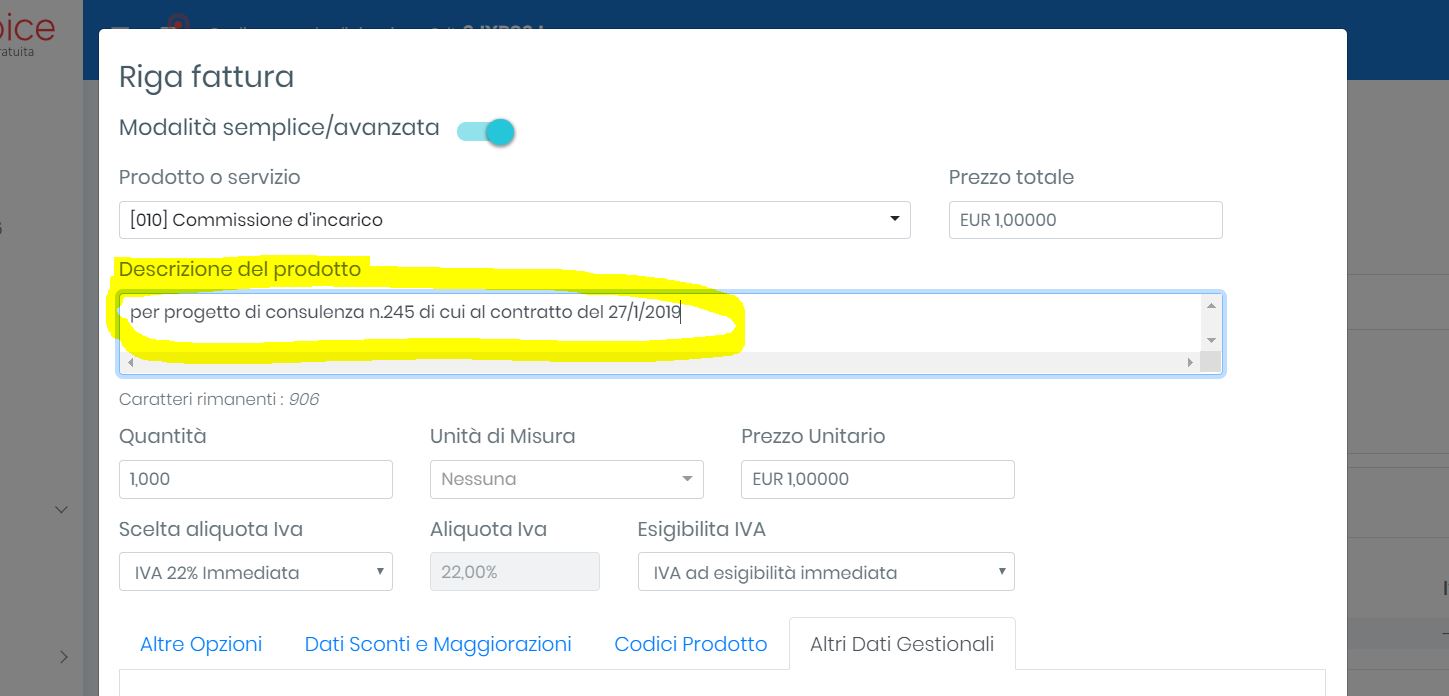Expand the sidebar right chevron
This screenshot has height=696, width=1449.
click(64, 657)
